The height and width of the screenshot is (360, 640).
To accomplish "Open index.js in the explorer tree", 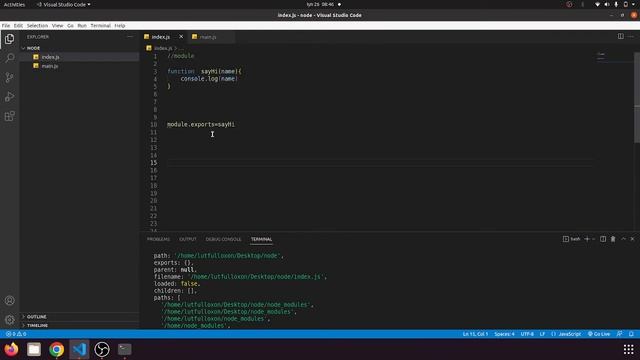I will click(x=80, y=57).
